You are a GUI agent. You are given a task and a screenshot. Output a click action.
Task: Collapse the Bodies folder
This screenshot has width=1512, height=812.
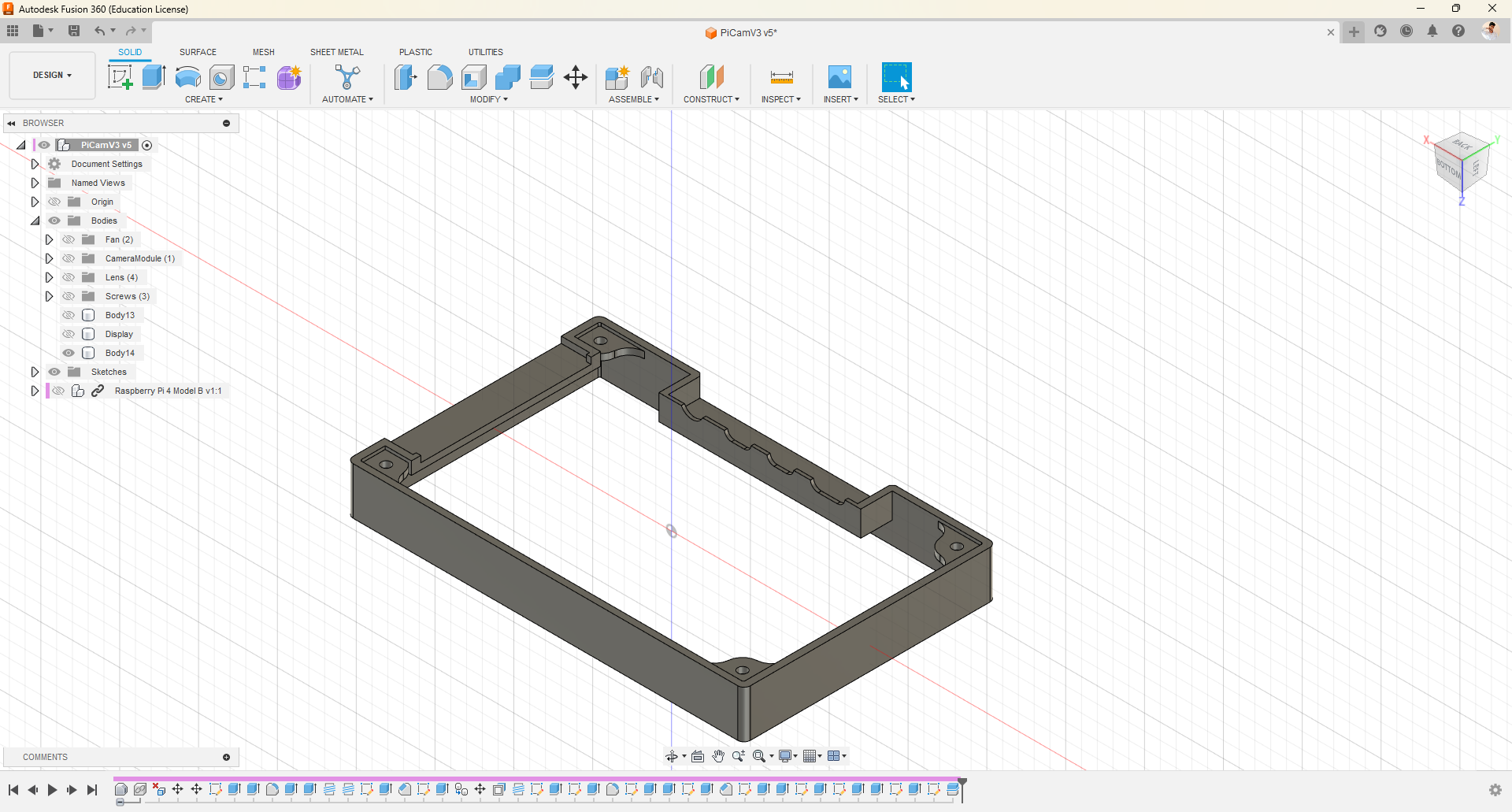35,221
